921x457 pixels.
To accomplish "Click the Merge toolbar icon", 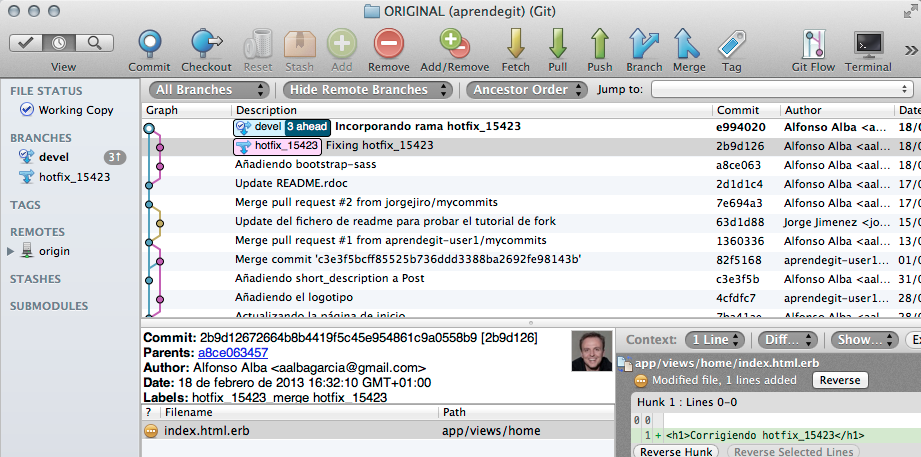I will pos(688,44).
